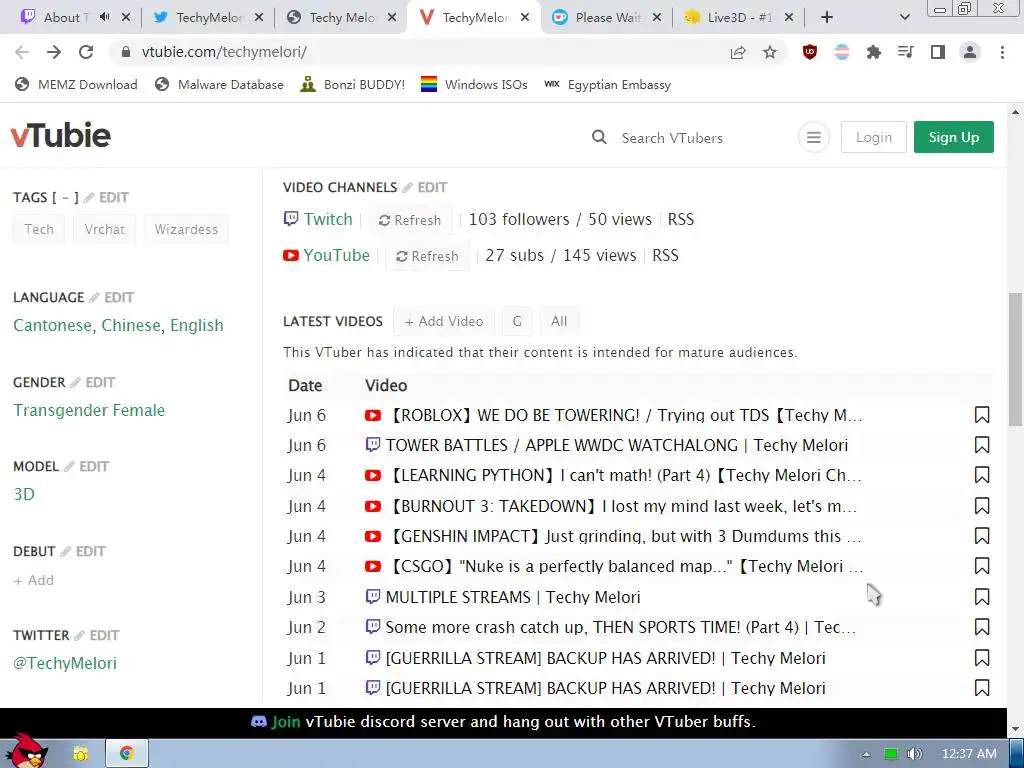Click the Login button
The height and width of the screenshot is (768, 1024).
coord(874,137)
